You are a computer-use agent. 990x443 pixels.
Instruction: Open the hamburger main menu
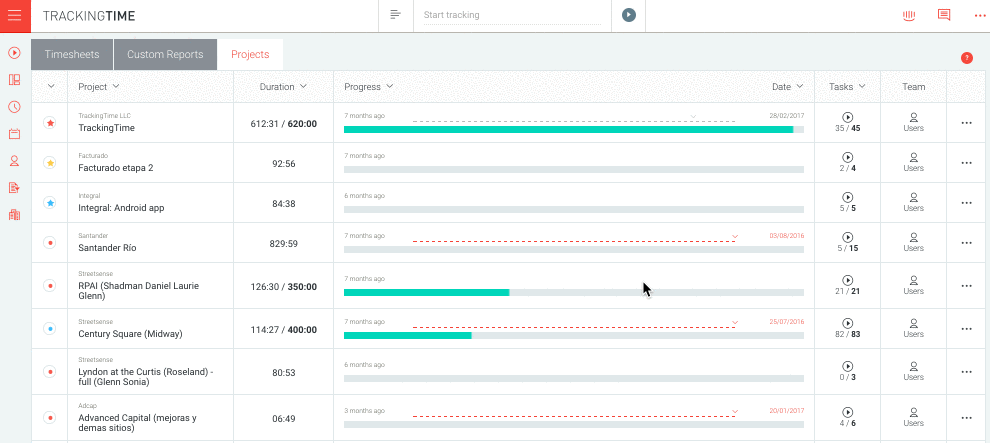(15, 16)
